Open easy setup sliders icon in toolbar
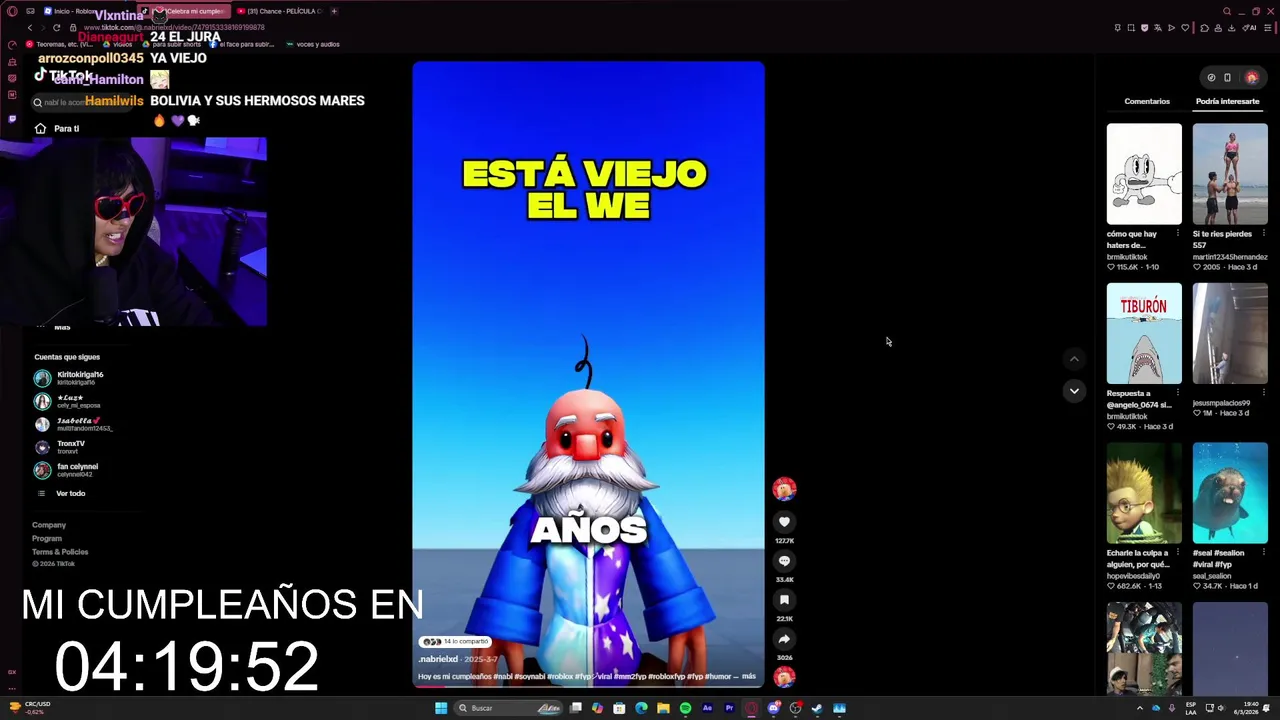Viewport: 1280px width, 720px height. click(1268, 28)
